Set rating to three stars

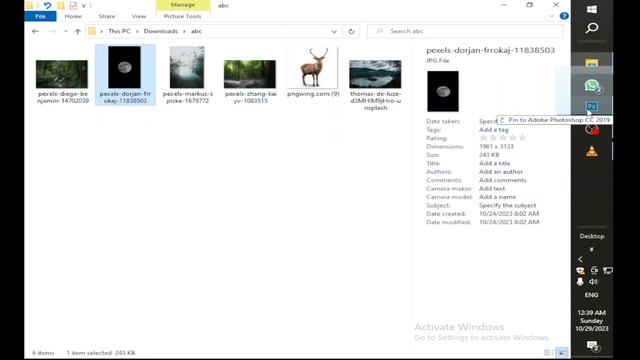(503, 138)
